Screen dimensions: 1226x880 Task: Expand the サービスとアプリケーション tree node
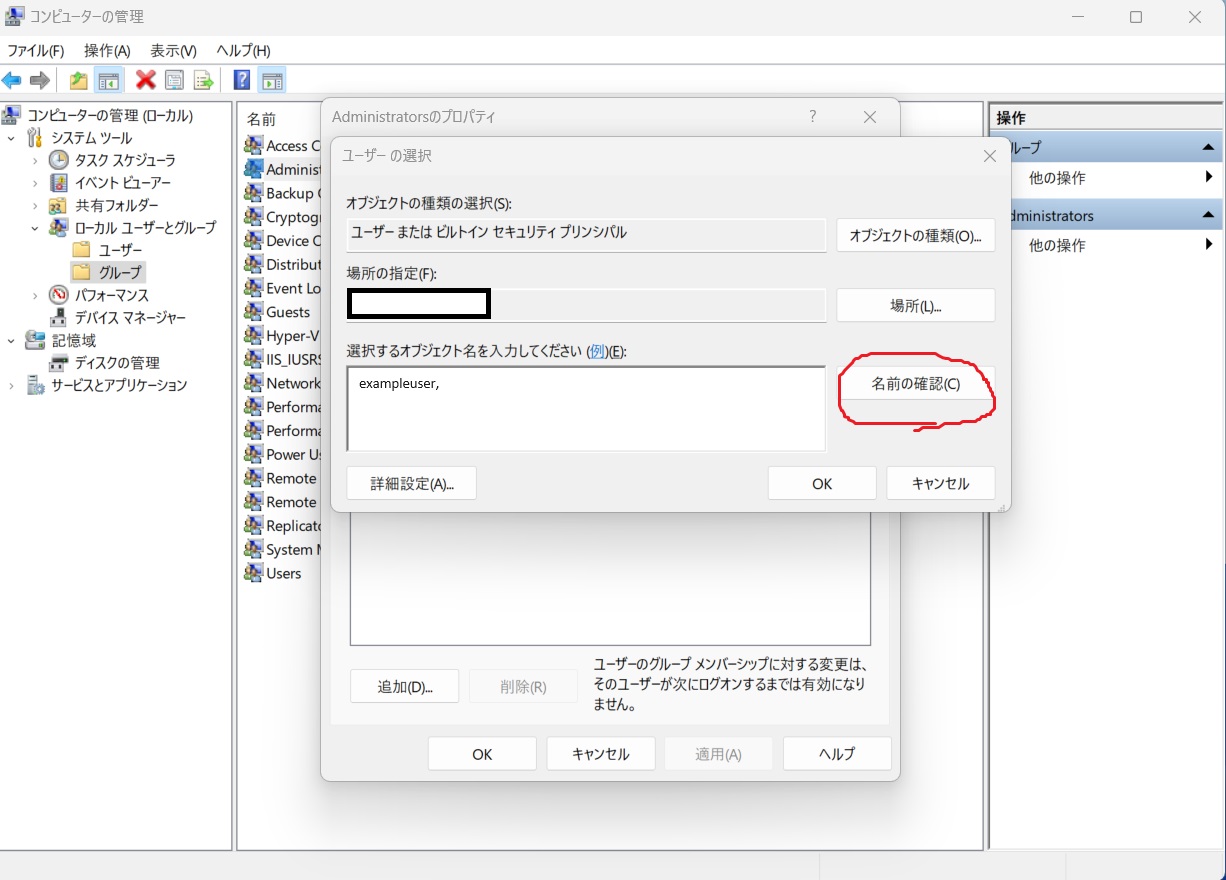click(x=12, y=386)
